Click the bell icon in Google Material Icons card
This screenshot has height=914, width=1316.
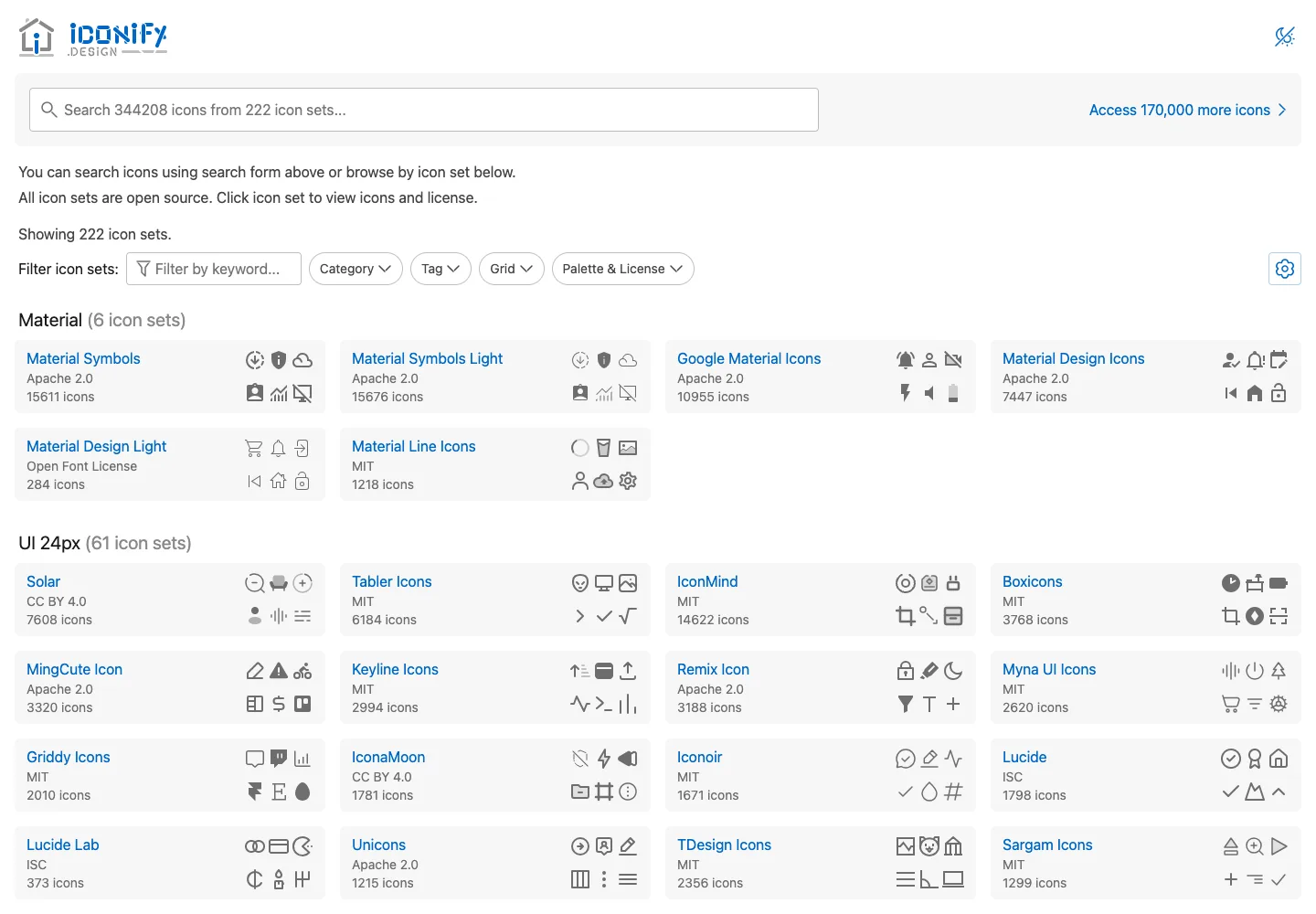coord(906,360)
